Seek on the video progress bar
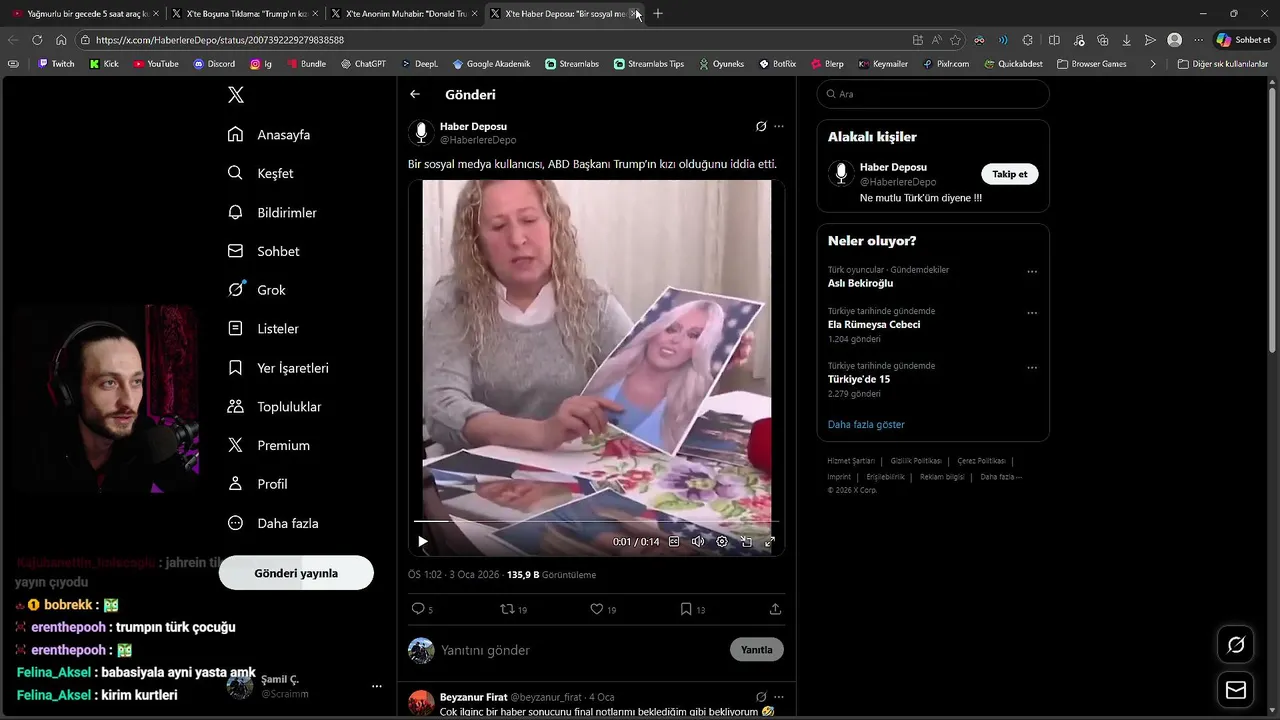 [596, 522]
